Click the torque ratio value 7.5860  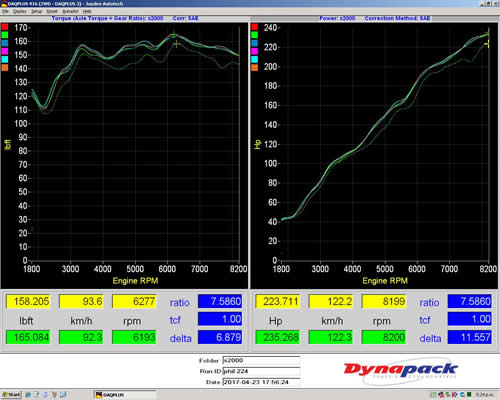coord(220,301)
